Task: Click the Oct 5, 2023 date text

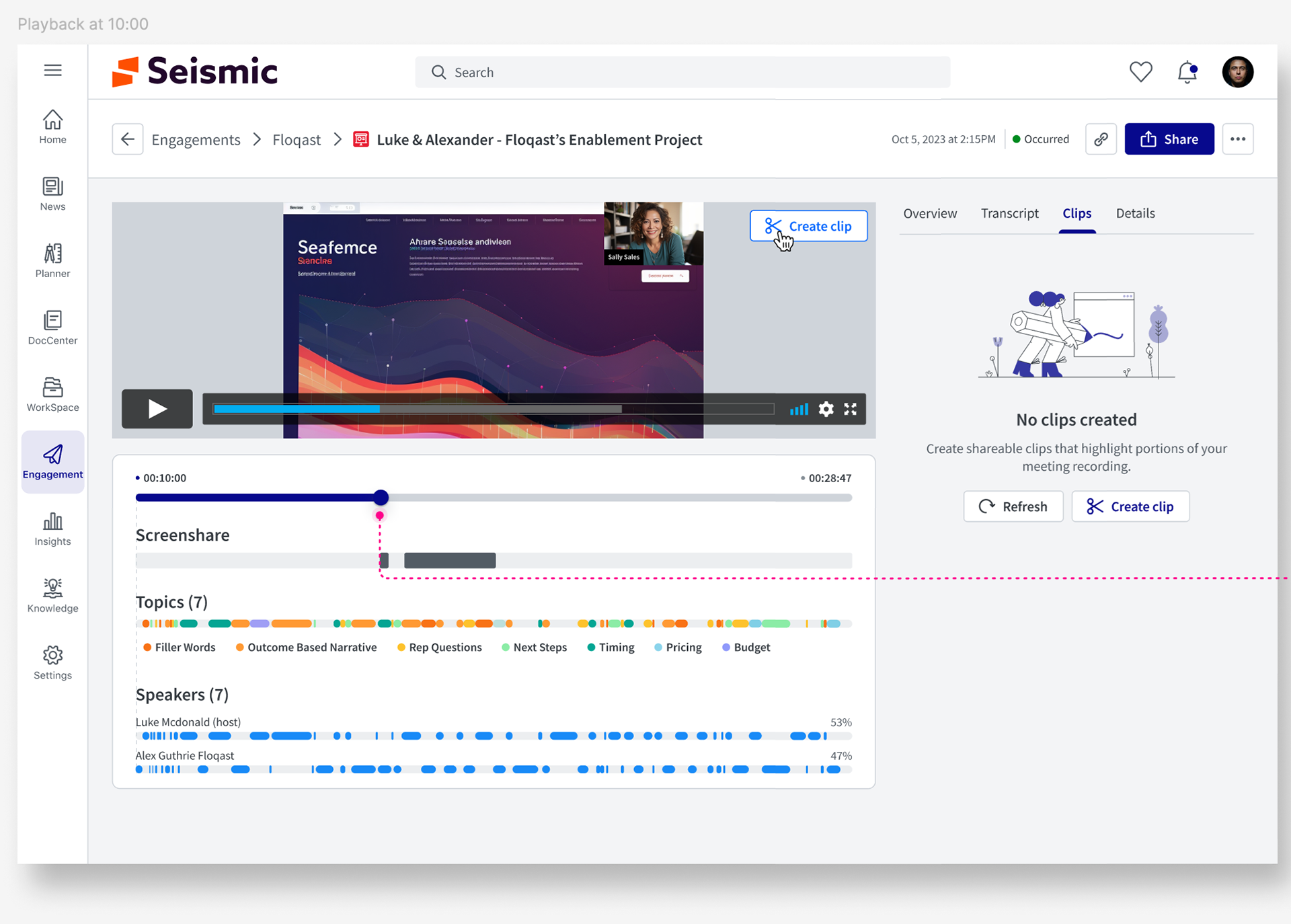Action: [x=943, y=139]
